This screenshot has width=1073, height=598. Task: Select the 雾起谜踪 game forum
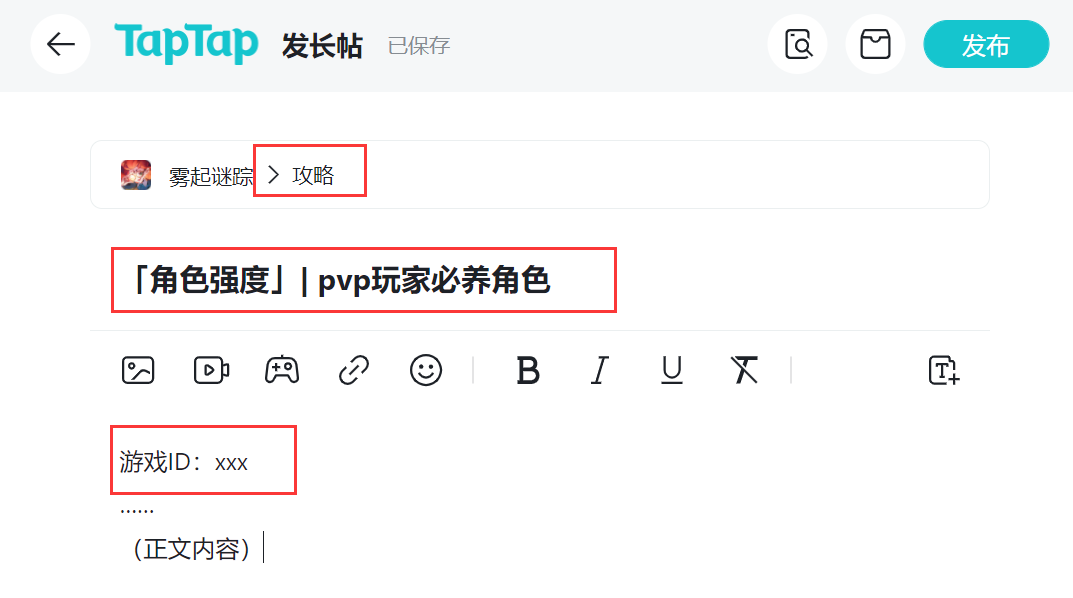coord(211,177)
